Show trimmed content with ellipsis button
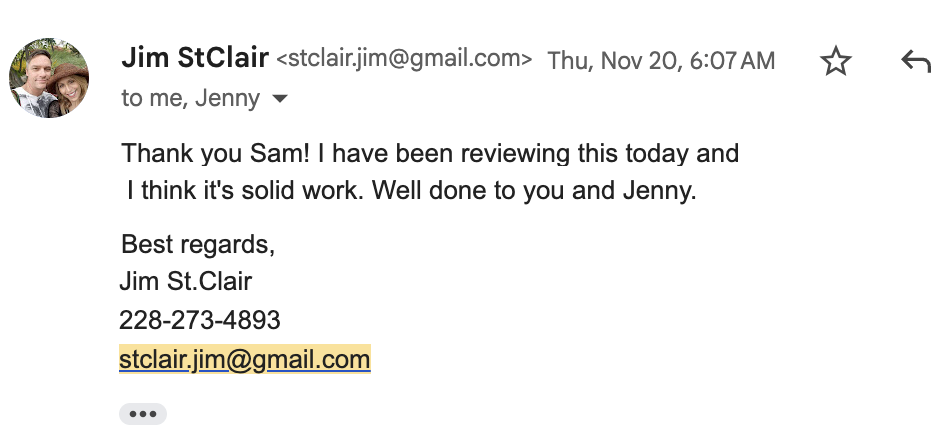937x440 pixels. (143, 415)
